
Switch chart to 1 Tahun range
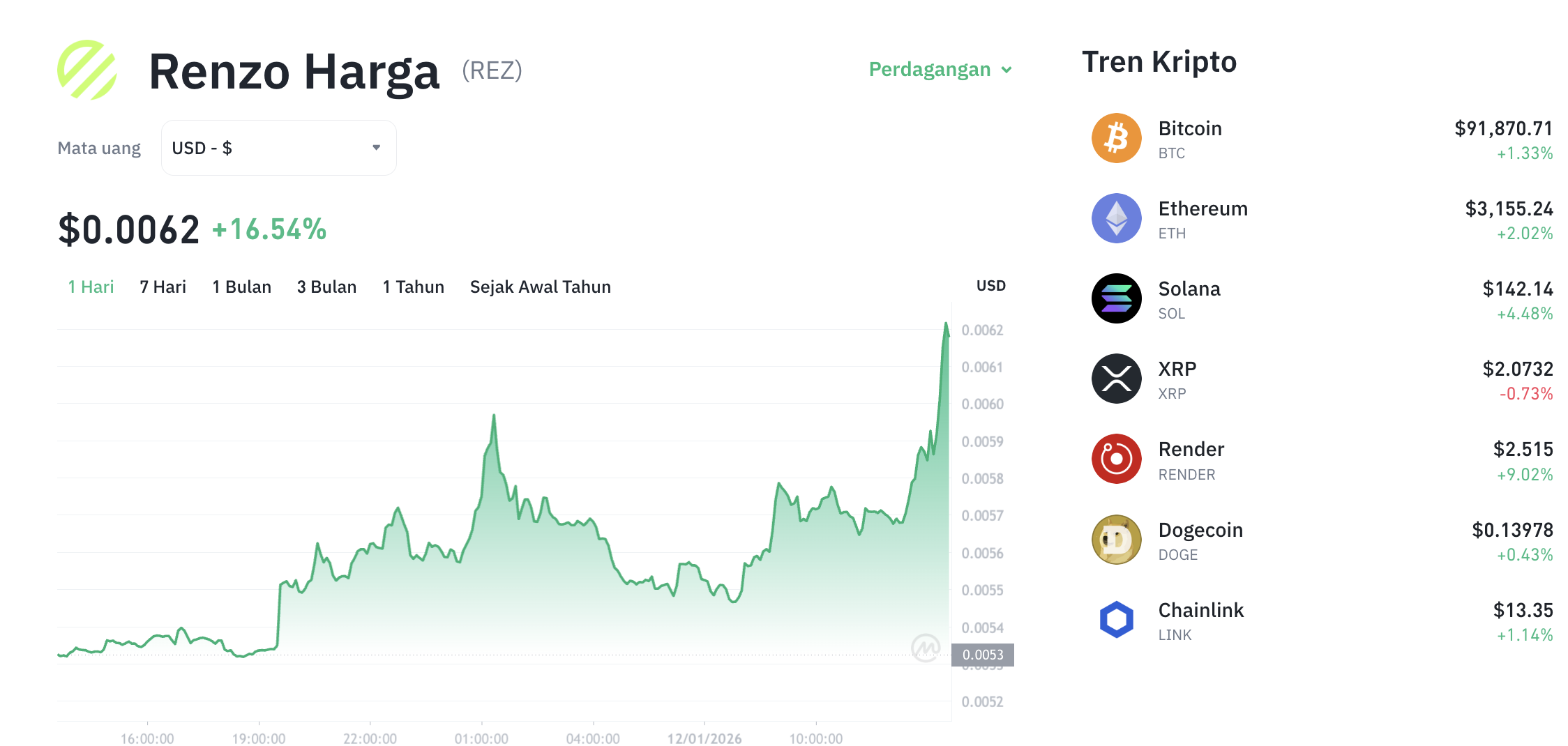coord(413,286)
